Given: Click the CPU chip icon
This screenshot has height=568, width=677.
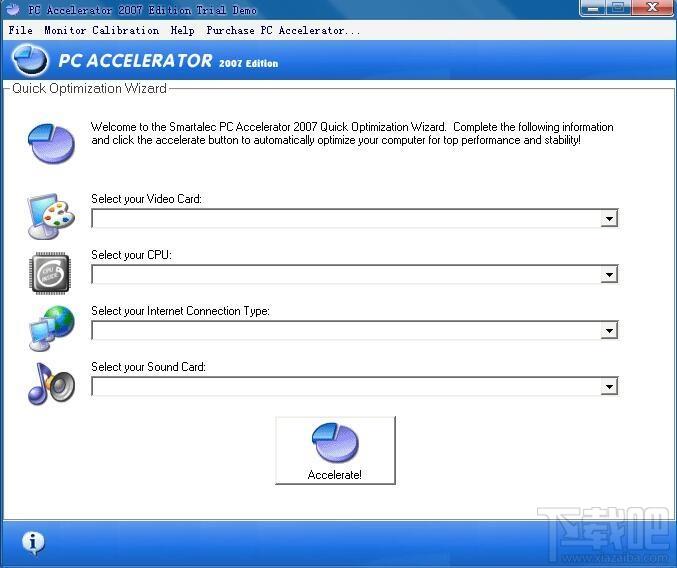Looking at the screenshot, I should (x=49, y=273).
